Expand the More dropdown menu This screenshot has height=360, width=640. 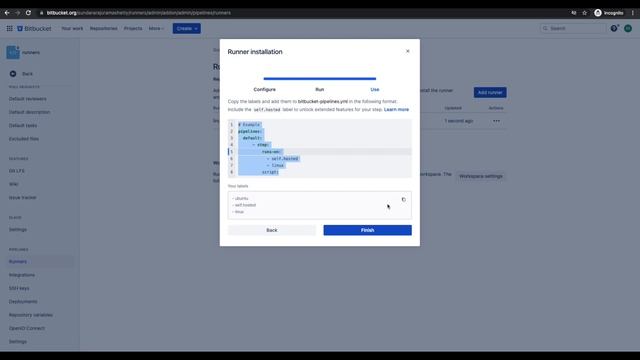[156, 29]
